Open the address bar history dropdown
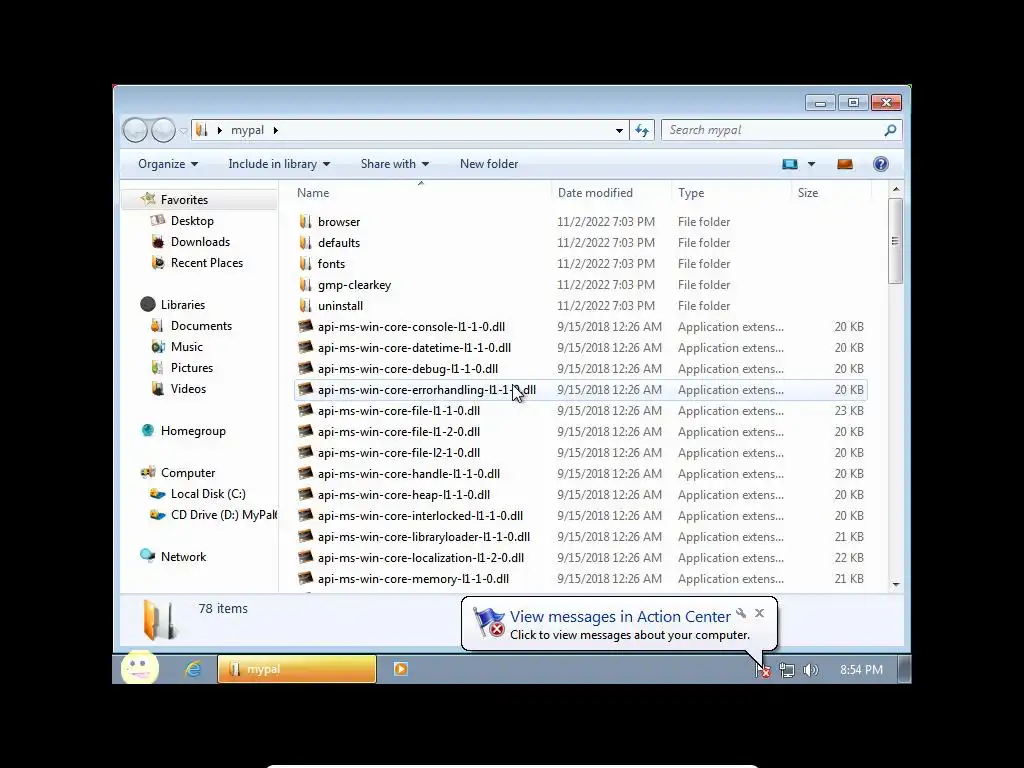Viewport: 1024px width, 768px height. [x=618, y=131]
